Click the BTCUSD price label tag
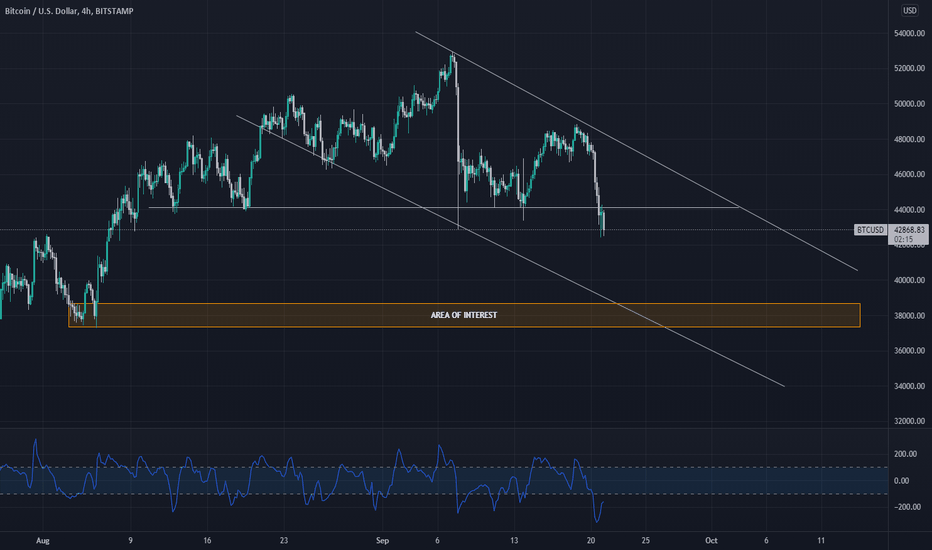This screenshot has height=550, width=932. click(870, 230)
